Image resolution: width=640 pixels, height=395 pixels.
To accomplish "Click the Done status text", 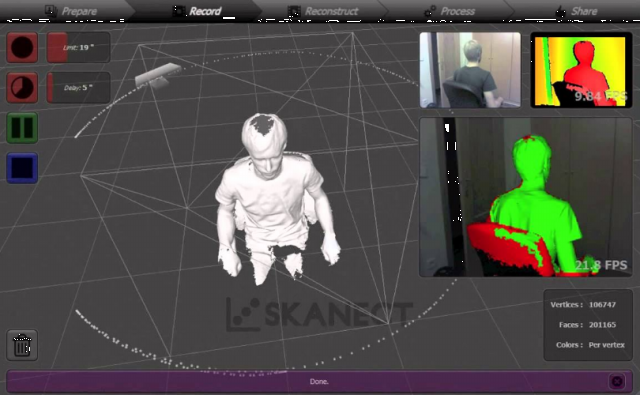I will click(x=319, y=382).
